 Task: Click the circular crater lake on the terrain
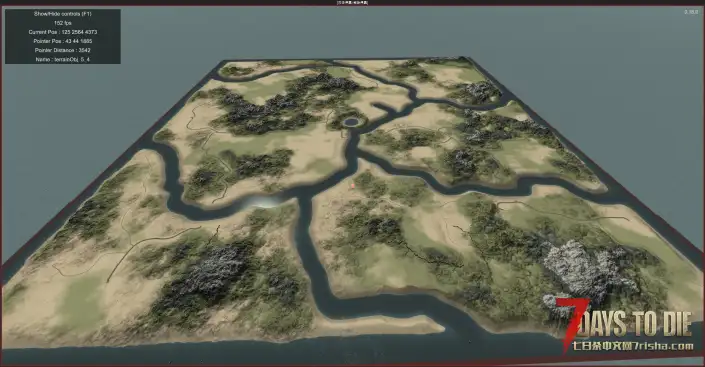click(x=351, y=122)
